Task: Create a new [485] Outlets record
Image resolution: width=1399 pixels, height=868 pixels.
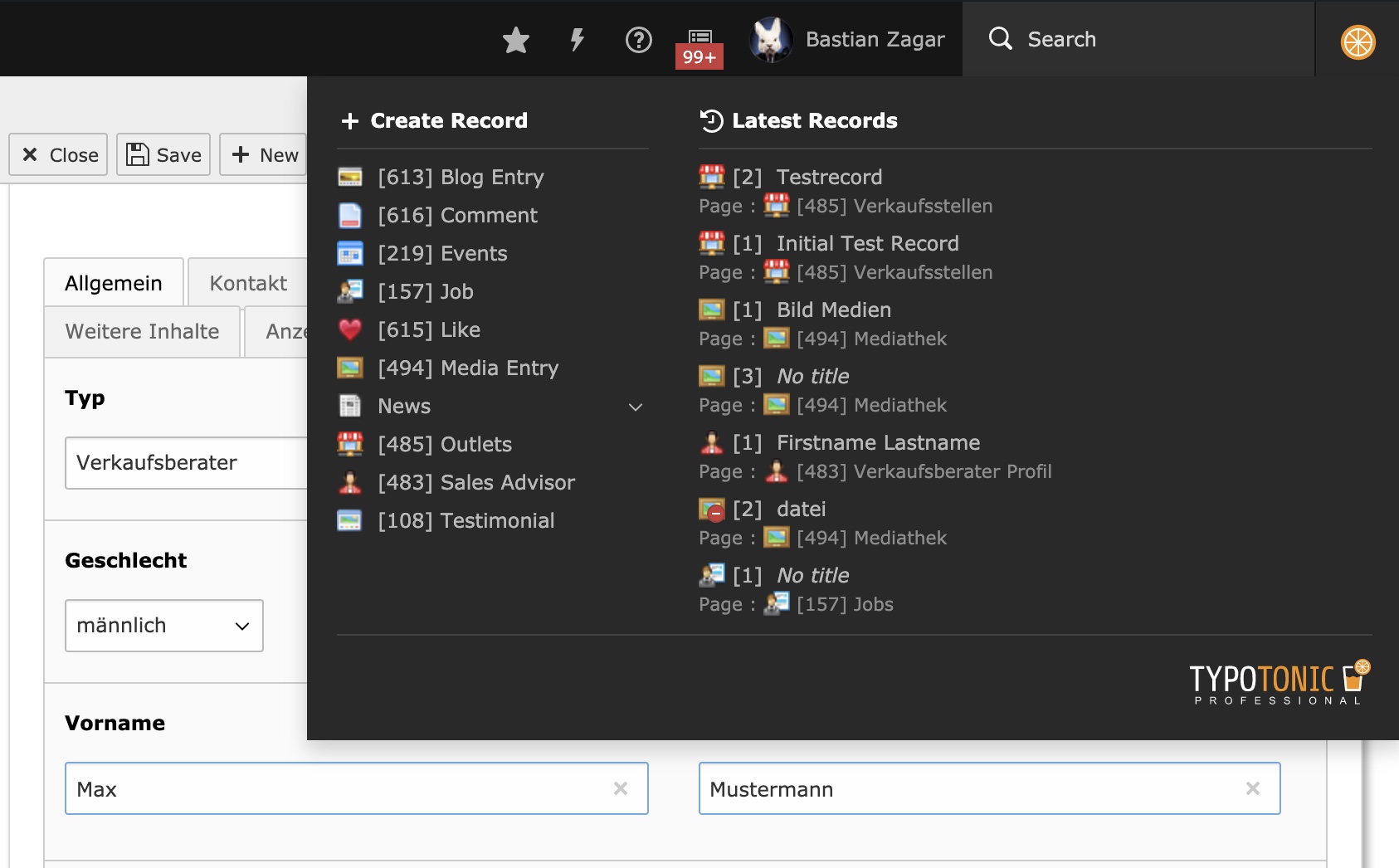Action: point(445,444)
